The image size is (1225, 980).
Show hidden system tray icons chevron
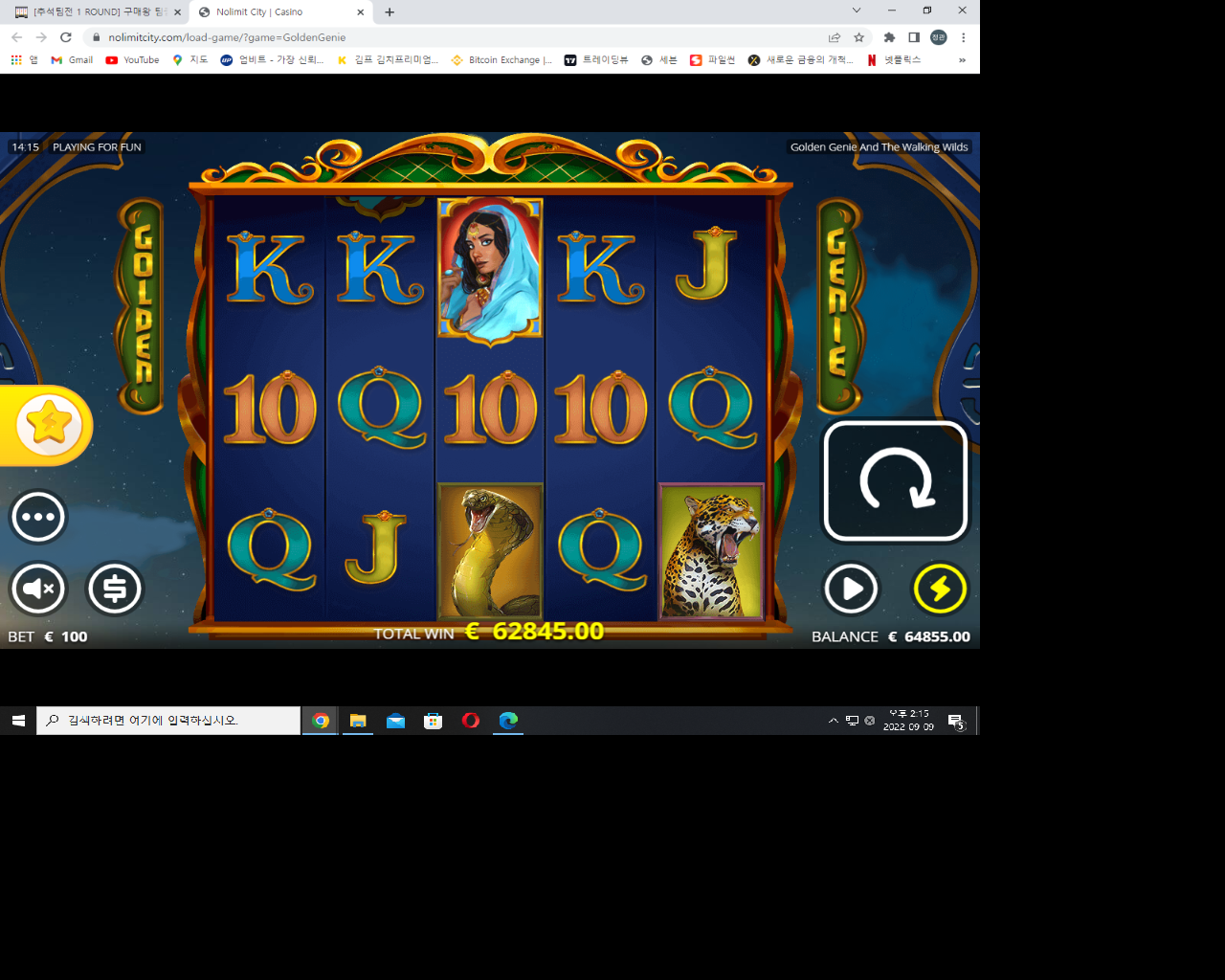(833, 721)
